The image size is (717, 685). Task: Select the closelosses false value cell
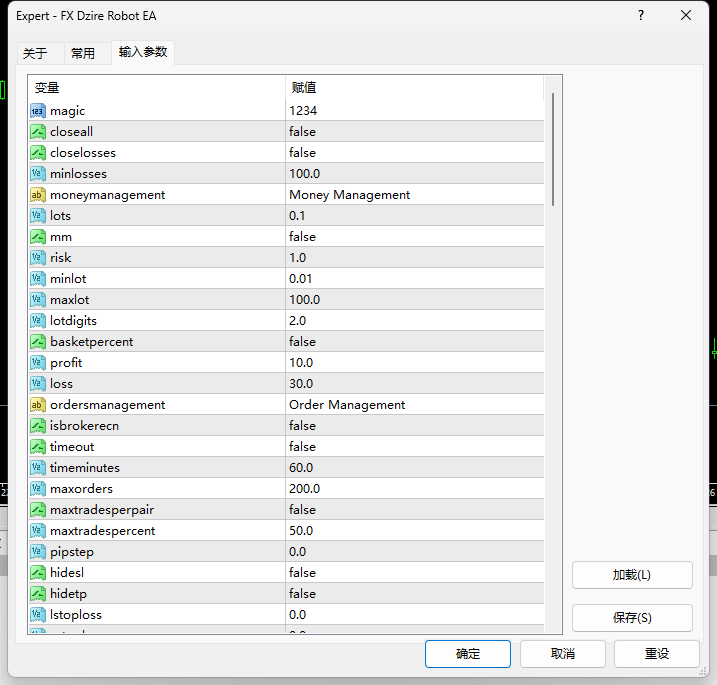[x=415, y=153]
